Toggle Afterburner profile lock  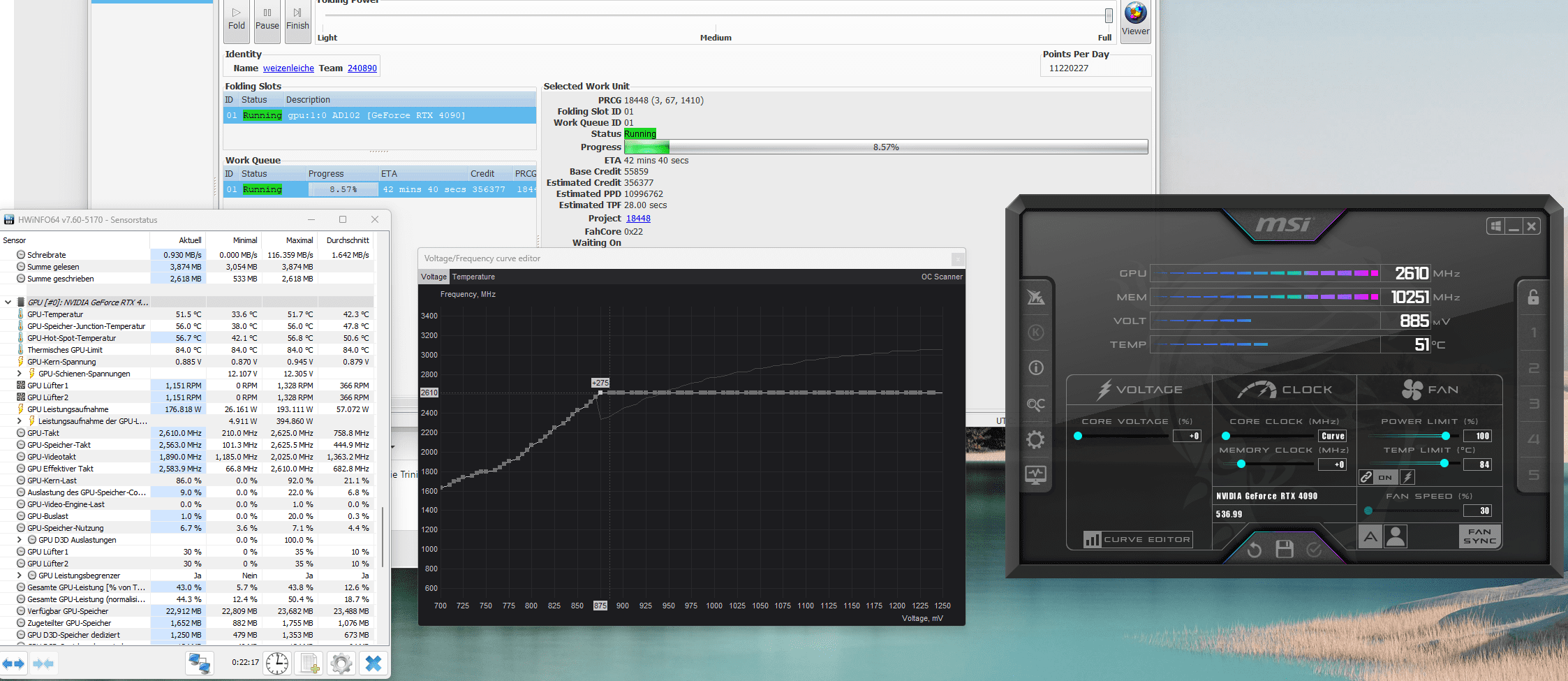coord(1534,297)
